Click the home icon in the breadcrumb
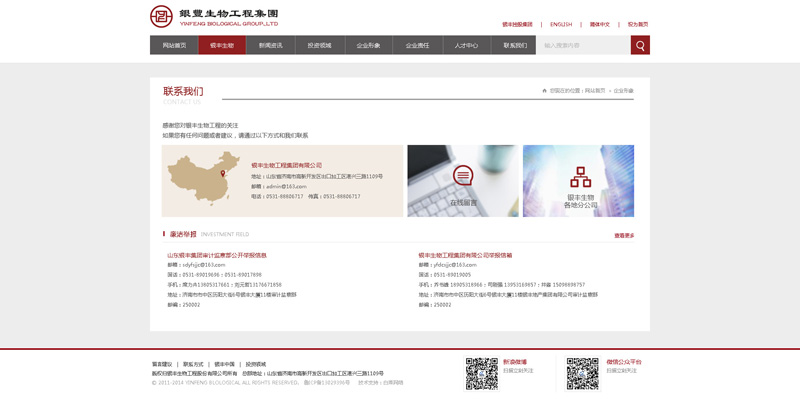800x399 pixels. click(544, 91)
